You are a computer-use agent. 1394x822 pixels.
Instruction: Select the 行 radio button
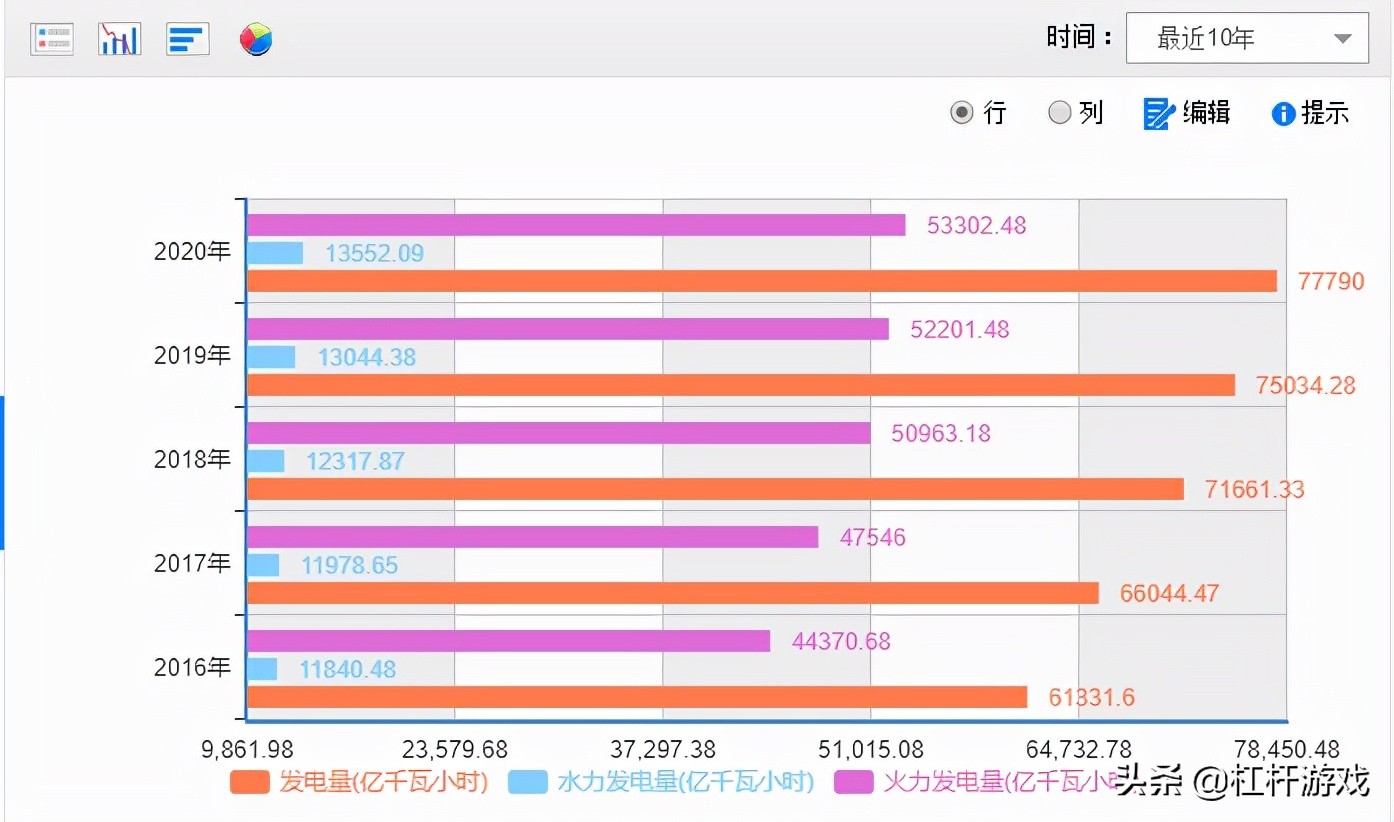coord(962,113)
